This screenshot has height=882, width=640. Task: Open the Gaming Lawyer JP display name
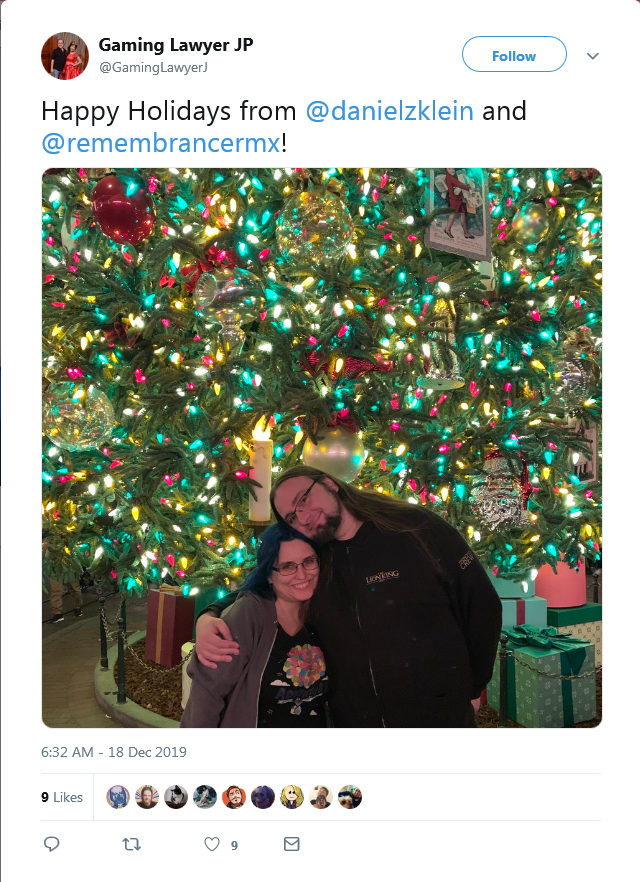(176, 45)
